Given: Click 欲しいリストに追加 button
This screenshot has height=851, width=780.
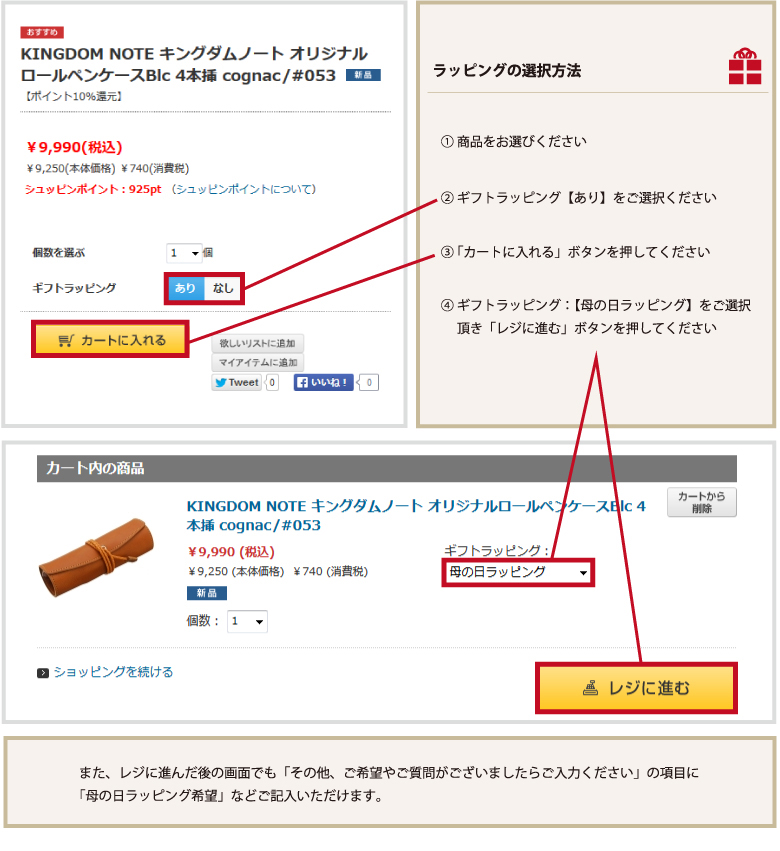Looking at the screenshot, I should point(257,344).
